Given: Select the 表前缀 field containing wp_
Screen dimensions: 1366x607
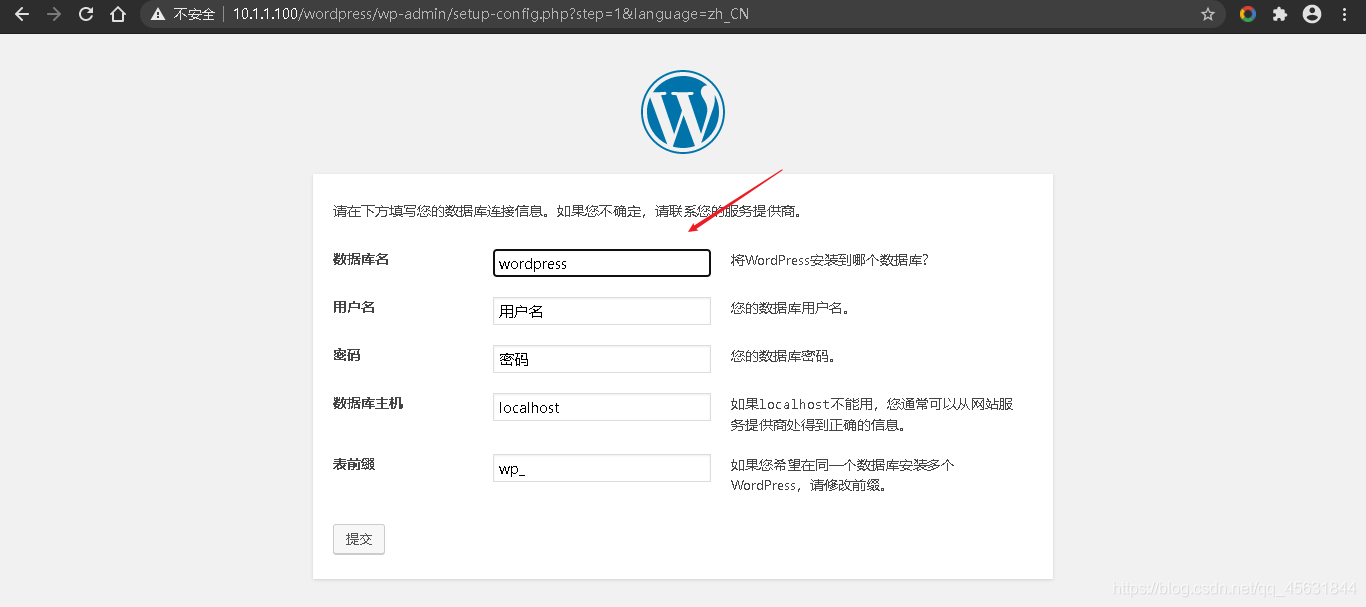Looking at the screenshot, I should click(x=602, y=468).
